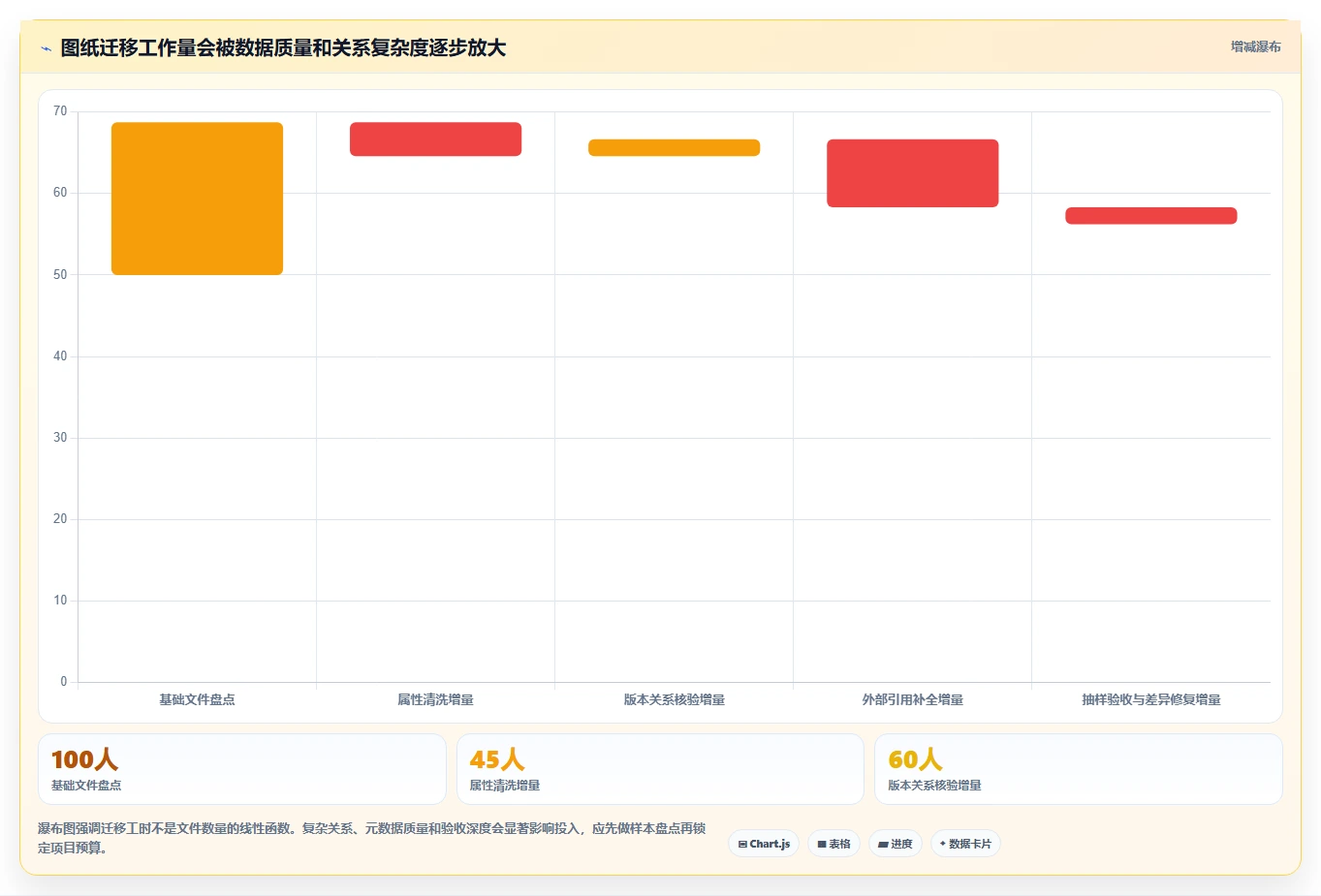Click the x-axis label 属性清洗增量

pos(435,699)
